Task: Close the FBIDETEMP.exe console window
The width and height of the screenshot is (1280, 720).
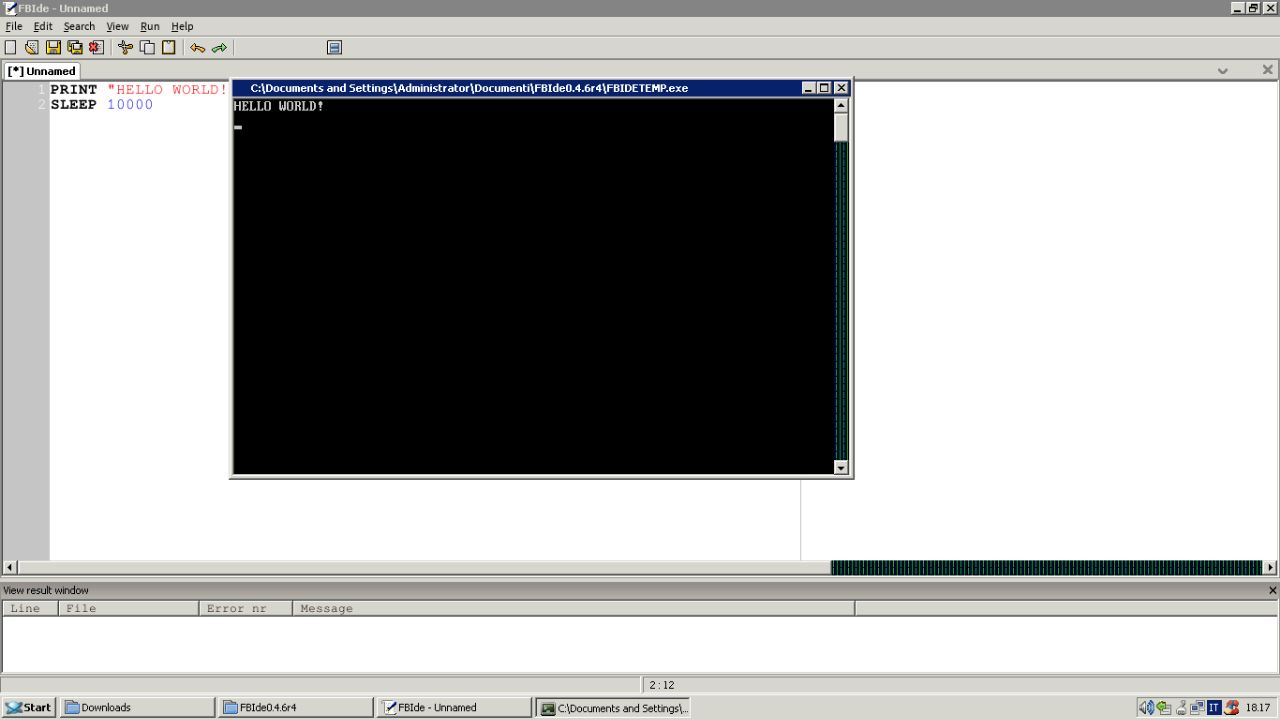Action: click(x=841, y=88)
